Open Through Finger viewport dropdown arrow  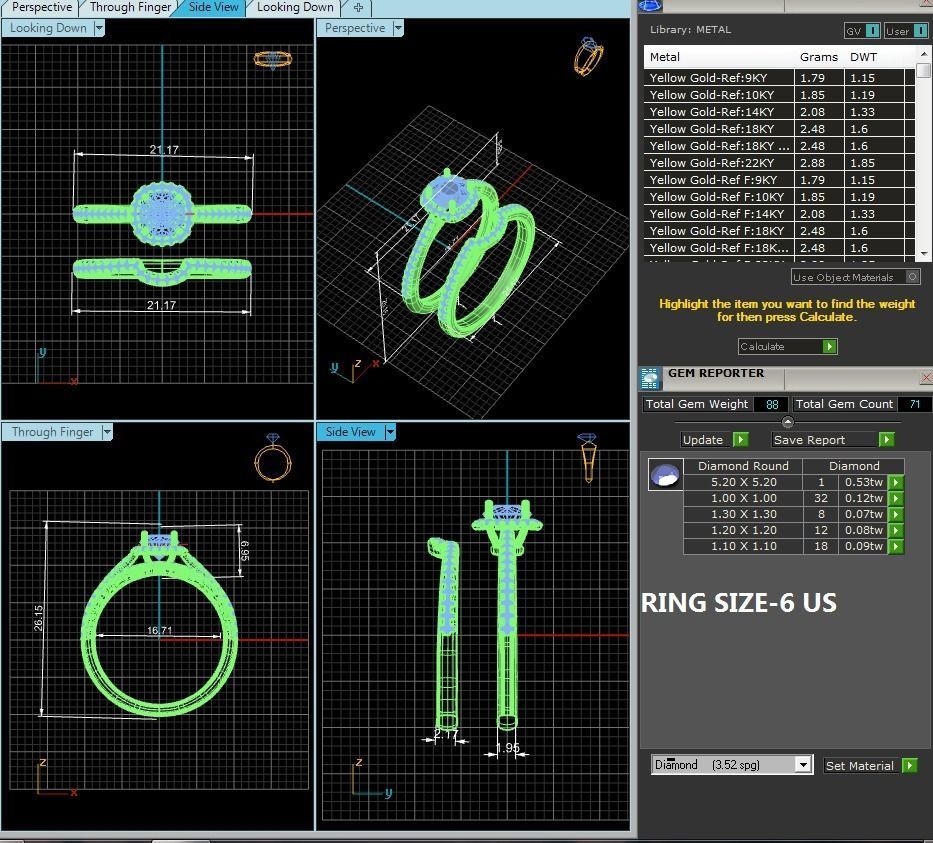click(107, 432)
